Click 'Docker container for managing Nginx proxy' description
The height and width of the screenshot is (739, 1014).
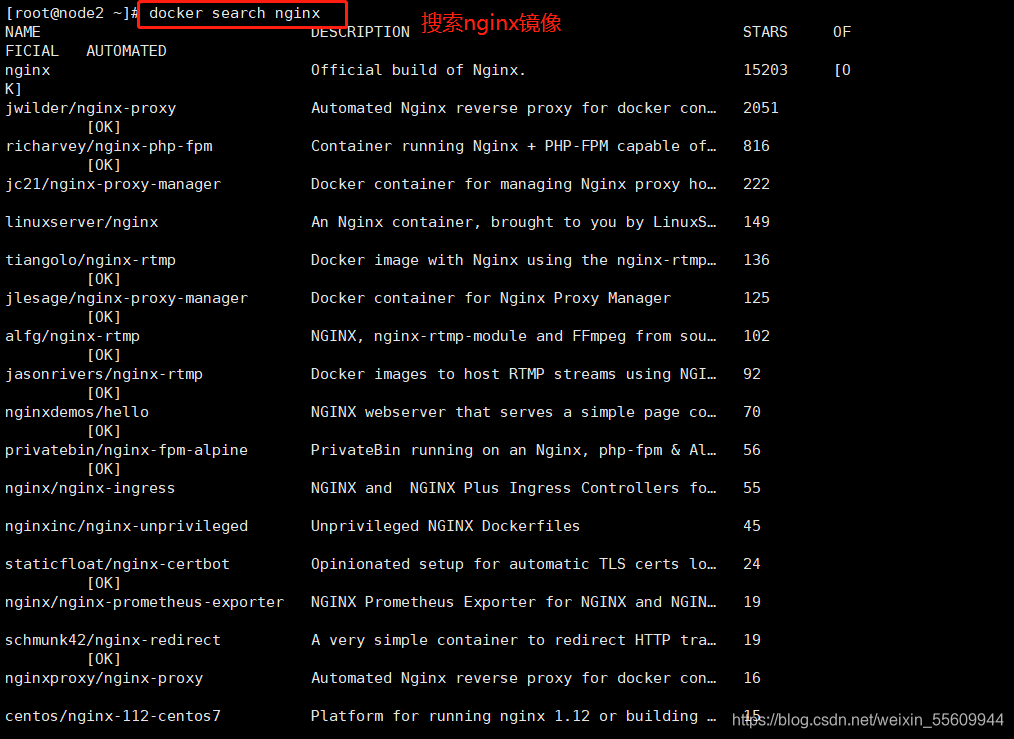click(513, 184)
